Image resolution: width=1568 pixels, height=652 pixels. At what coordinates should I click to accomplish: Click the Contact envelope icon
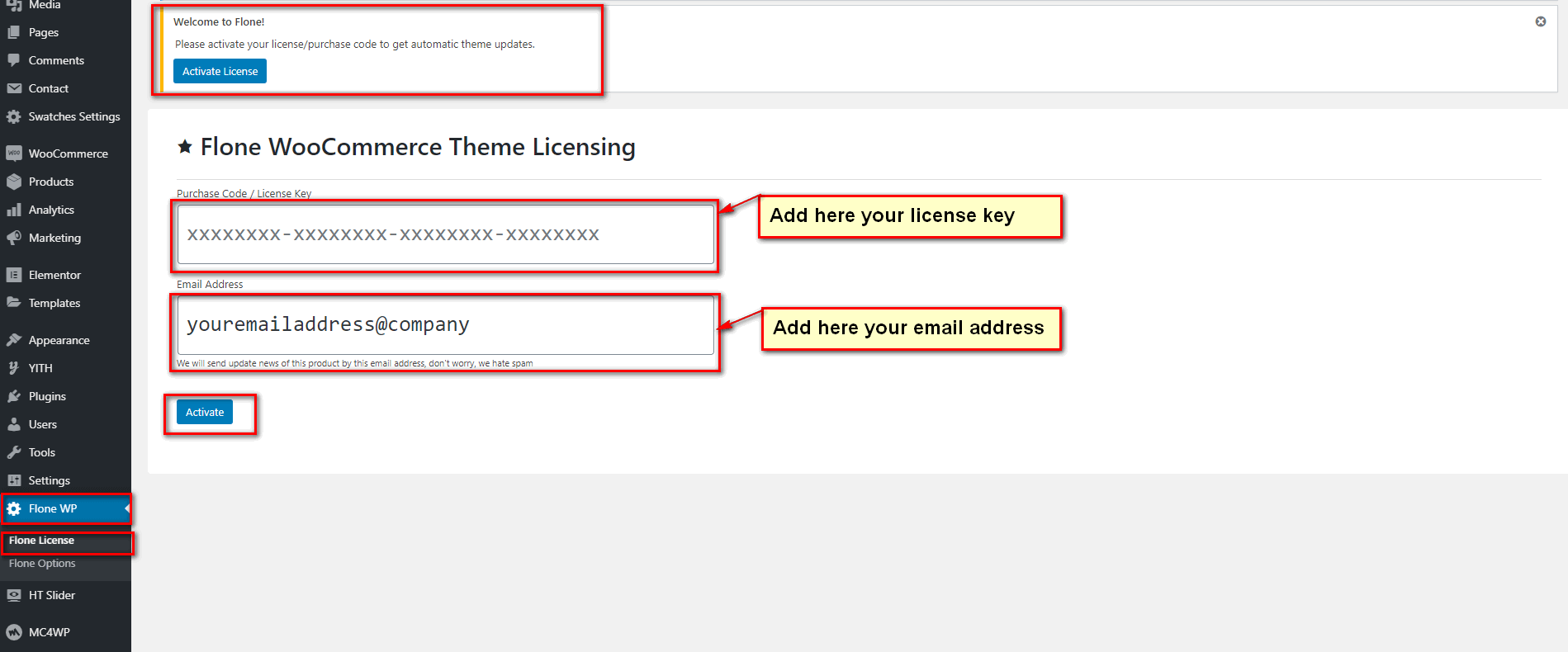[14, 88]
